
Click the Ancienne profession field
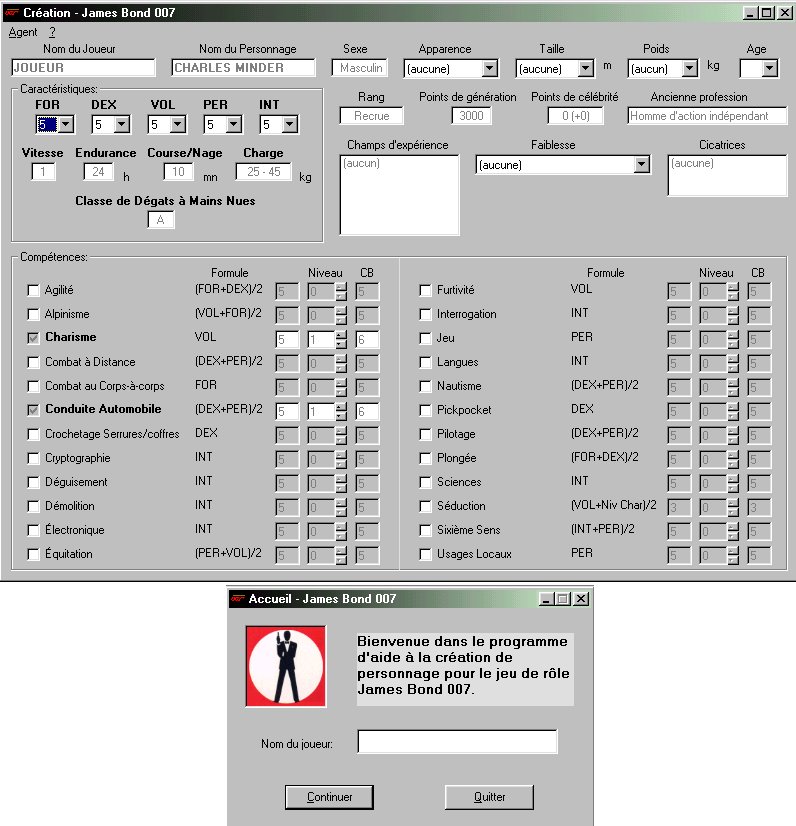coord(707,116)
